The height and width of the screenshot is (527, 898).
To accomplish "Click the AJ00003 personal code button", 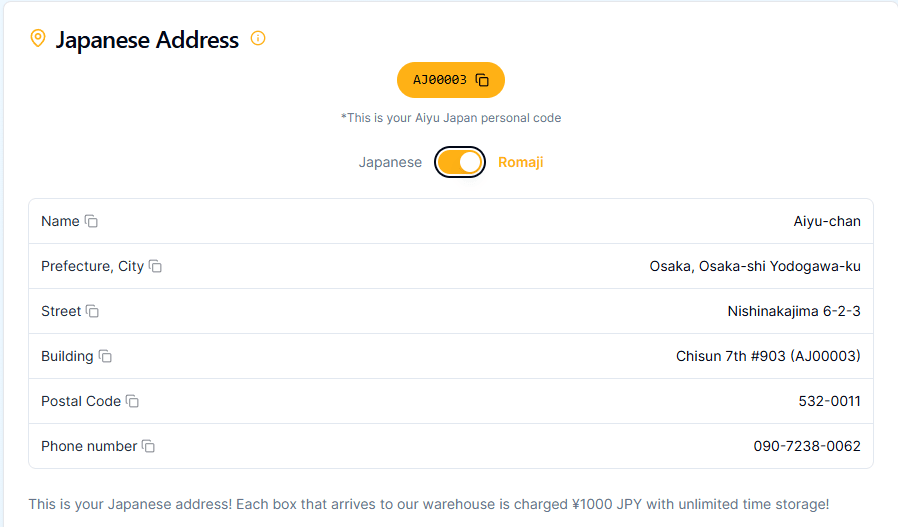I will [440, 80].
